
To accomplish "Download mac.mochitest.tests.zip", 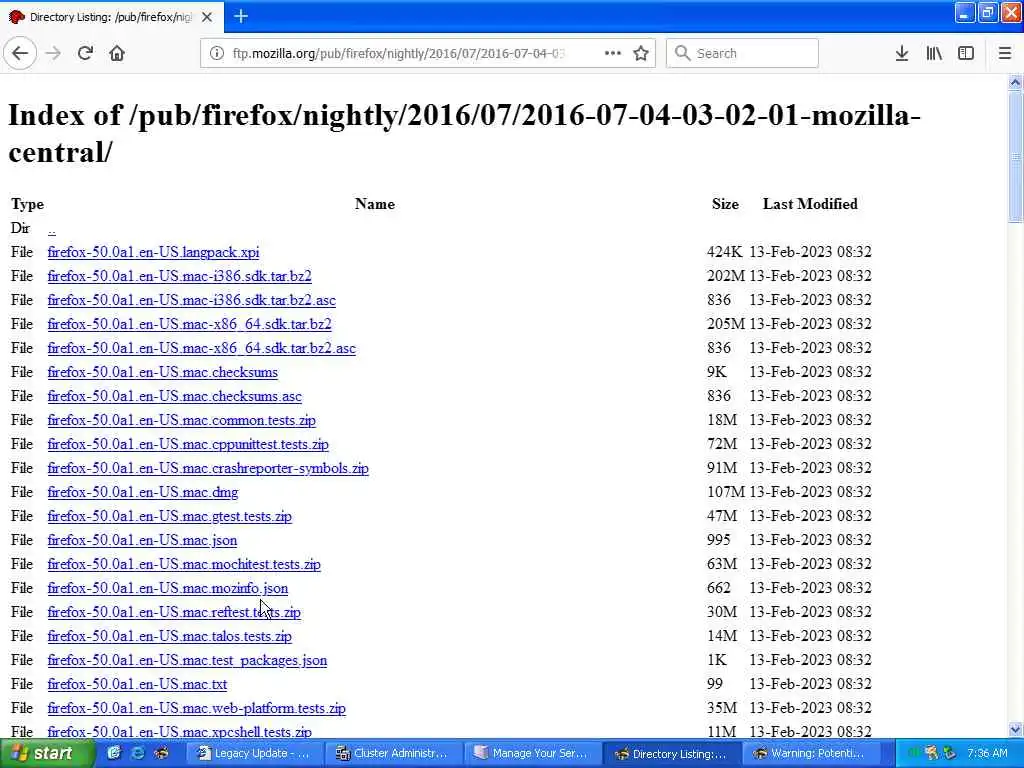I will 184,564.
